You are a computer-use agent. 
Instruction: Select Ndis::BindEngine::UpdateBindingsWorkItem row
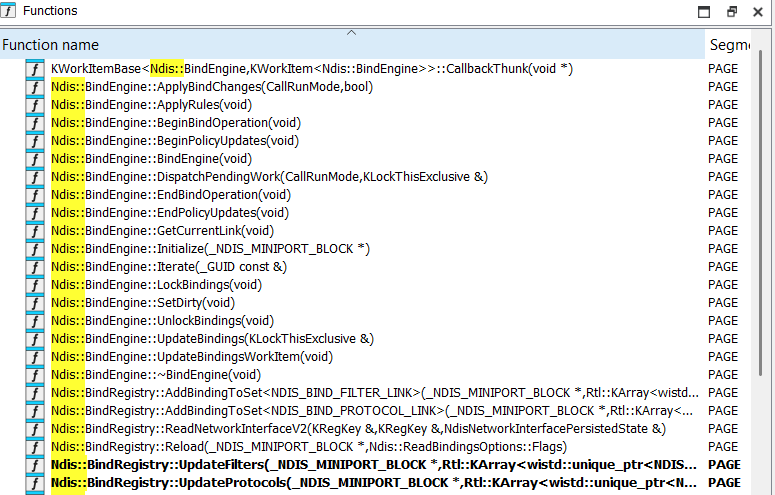coord(192,357)
